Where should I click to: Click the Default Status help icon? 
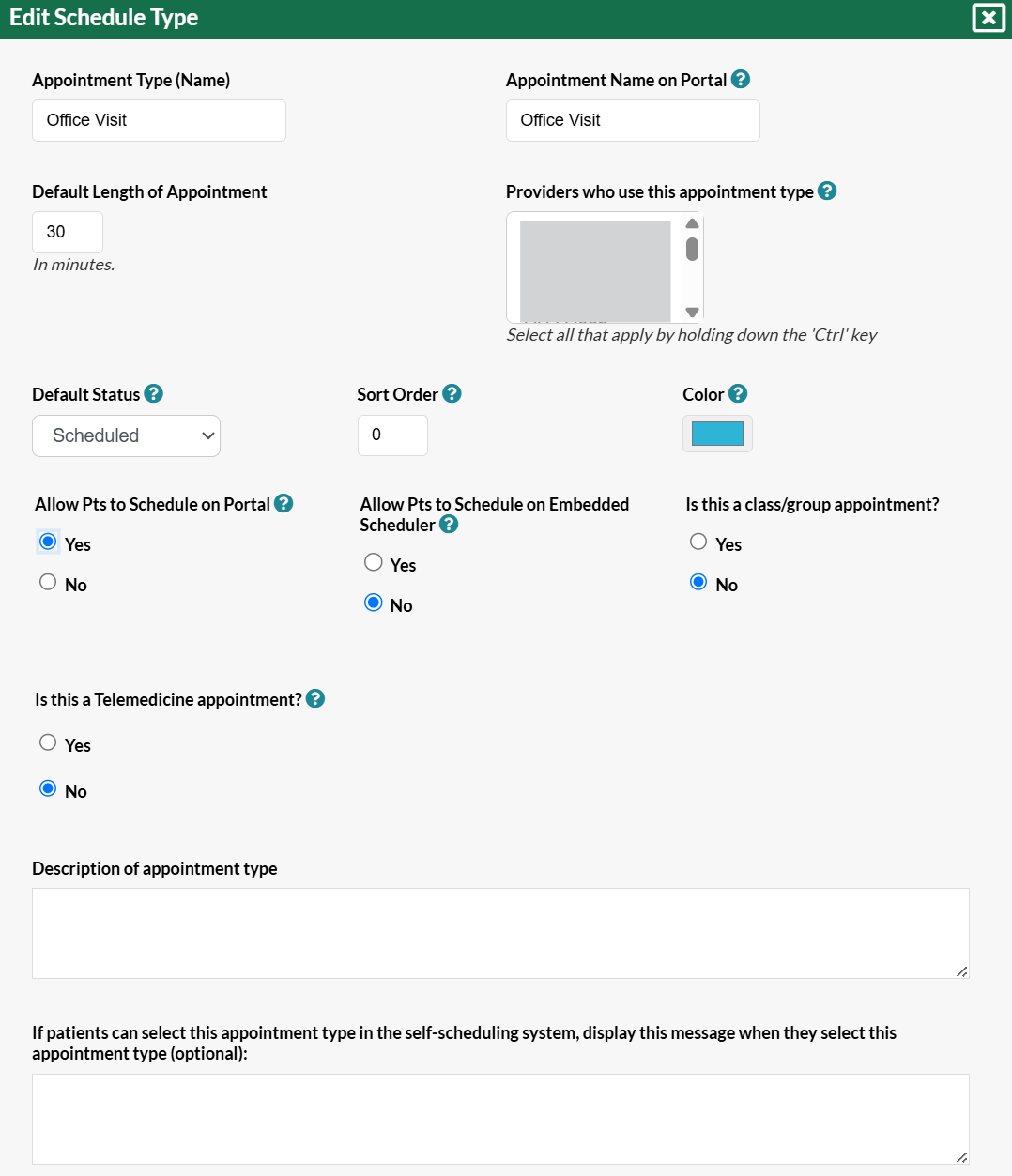[x=154, y=394]
